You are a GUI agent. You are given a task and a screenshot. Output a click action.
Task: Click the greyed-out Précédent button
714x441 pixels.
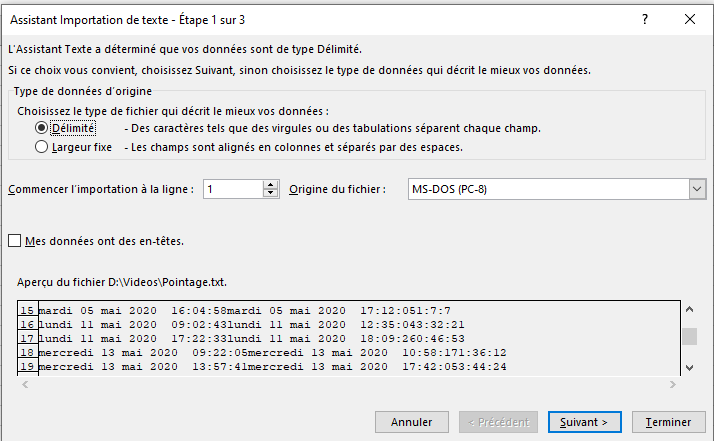498,422
